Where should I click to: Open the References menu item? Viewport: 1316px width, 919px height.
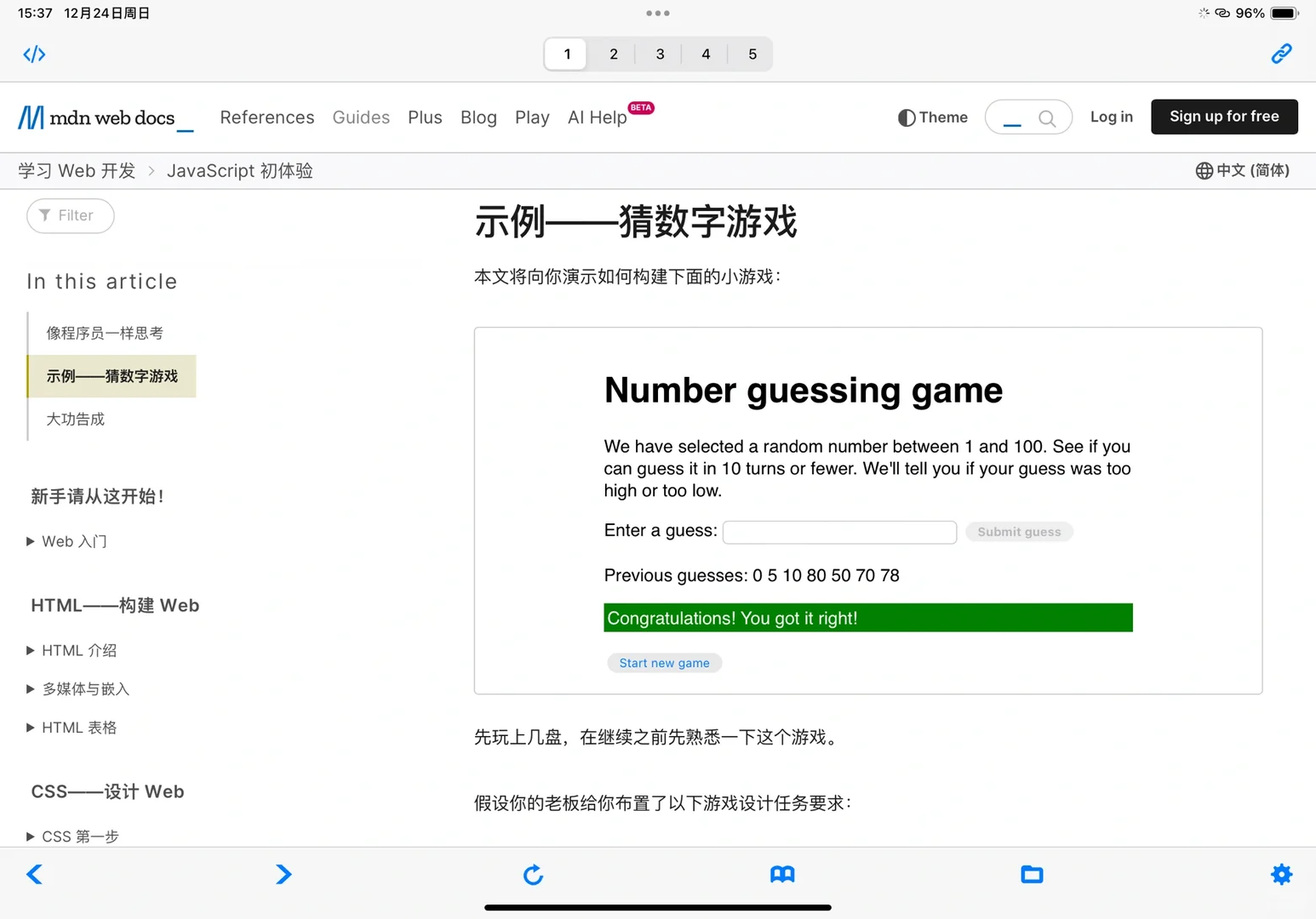(266, 117)
